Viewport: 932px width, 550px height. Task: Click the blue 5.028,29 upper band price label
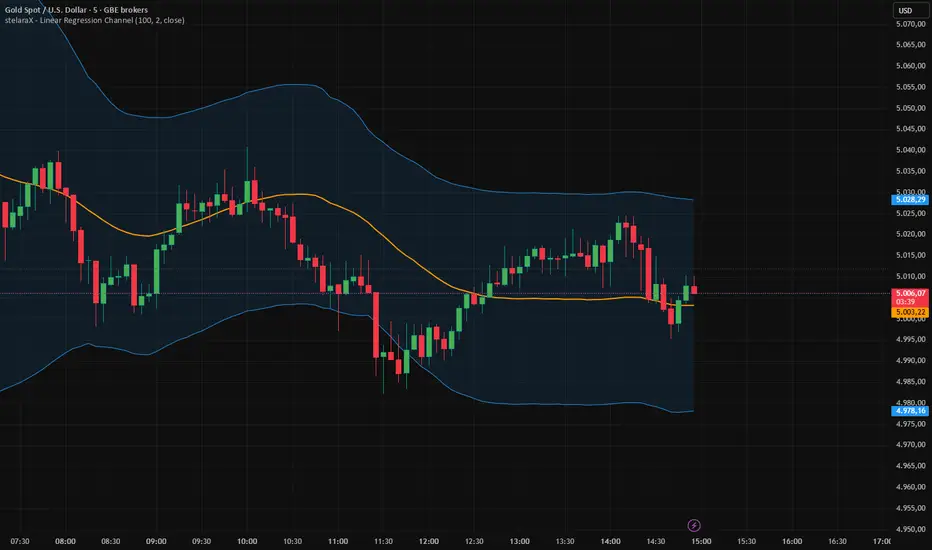909,200
